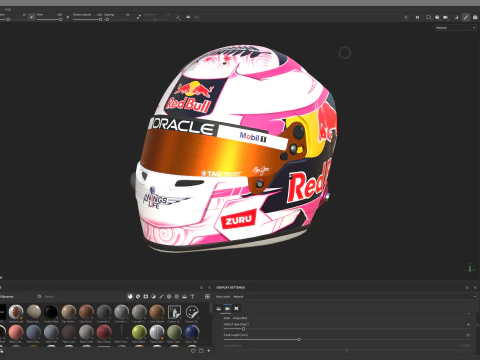Filter assets by textures grid icon
This screenshot has width=480, height=360.
[x=177, y=296]
